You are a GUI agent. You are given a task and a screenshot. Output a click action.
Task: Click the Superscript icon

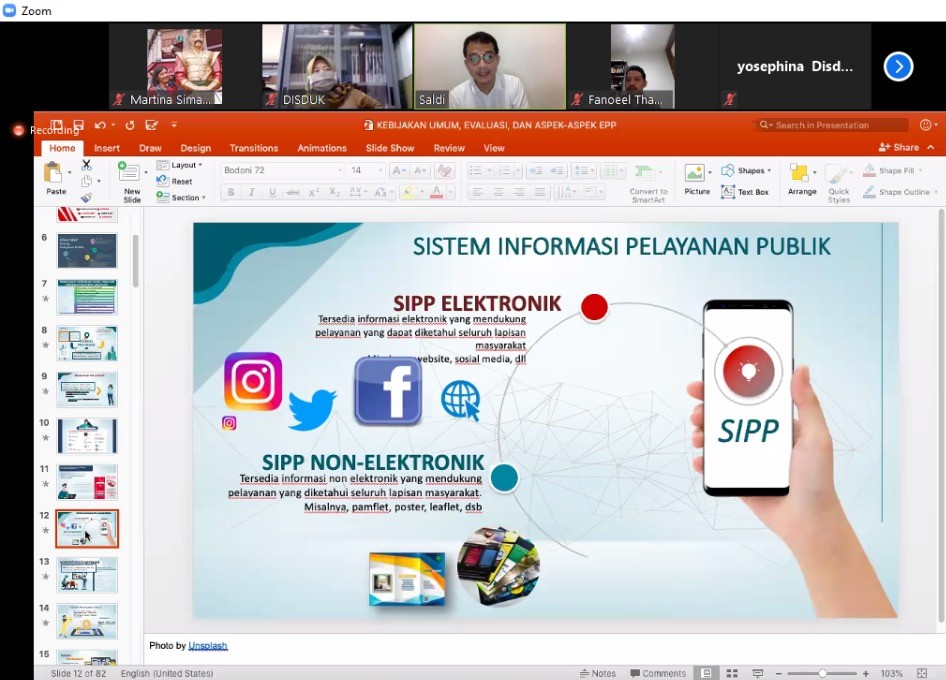pyautogui.click(x=314, y=192)
